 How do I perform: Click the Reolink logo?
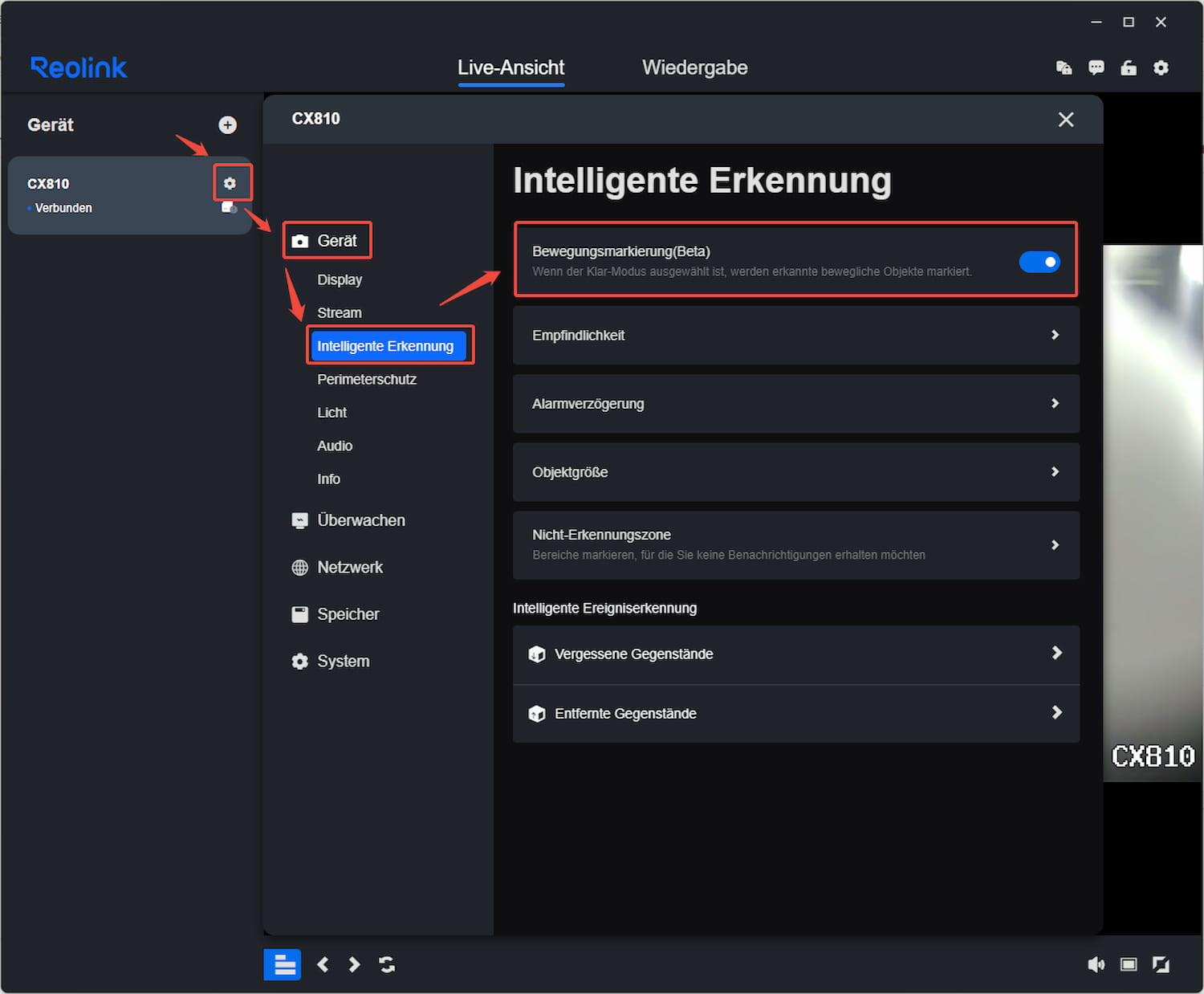79,67
